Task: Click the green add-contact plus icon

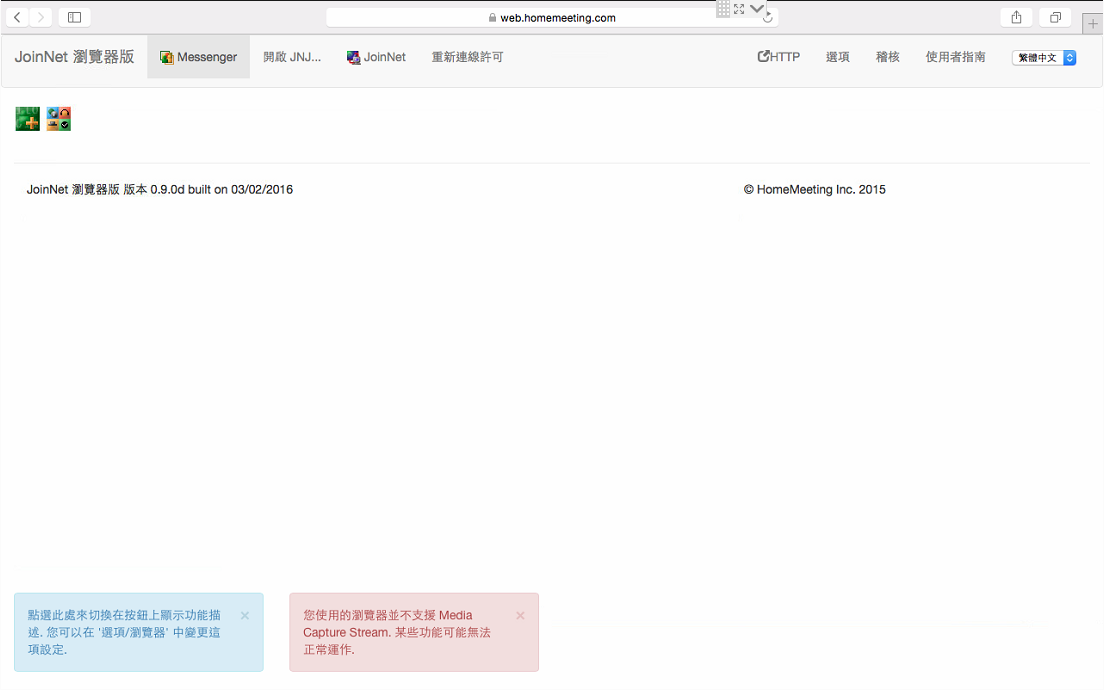Action: (27, 119)
